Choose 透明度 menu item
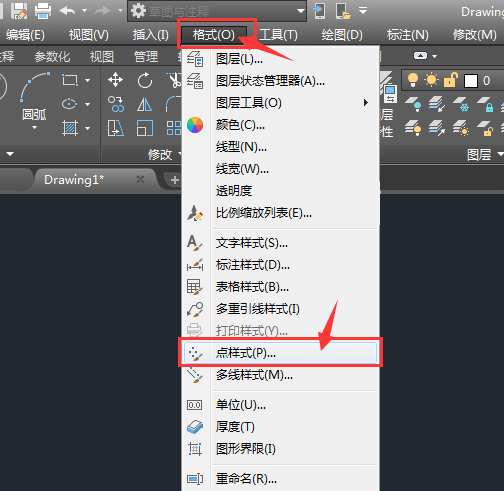Screen dimensions: 504x491 tap(280, 191)
